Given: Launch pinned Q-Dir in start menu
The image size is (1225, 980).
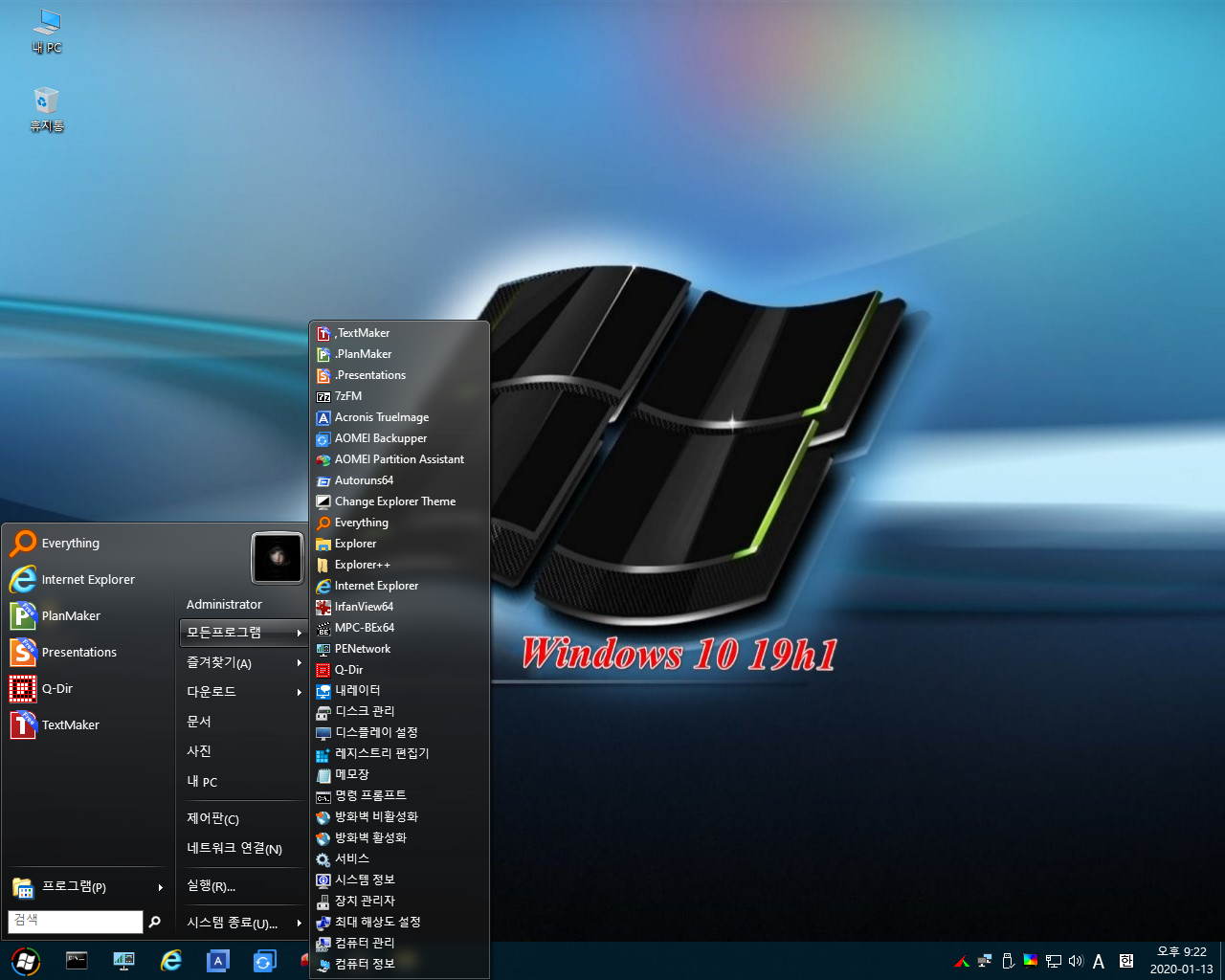Looking at the screenshot, I should coord(89,689).
